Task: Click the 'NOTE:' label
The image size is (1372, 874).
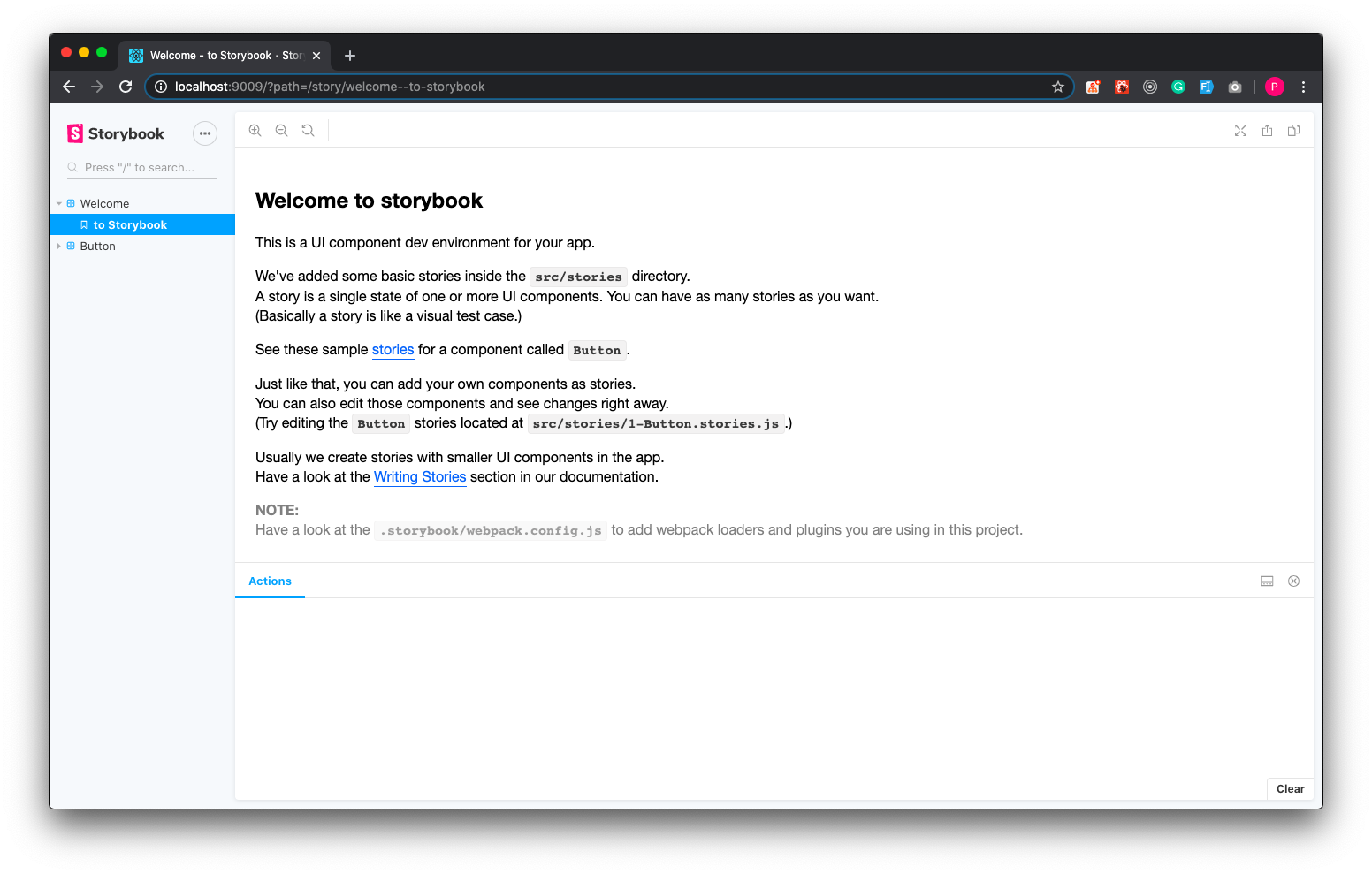Action: tap(277, 510)
